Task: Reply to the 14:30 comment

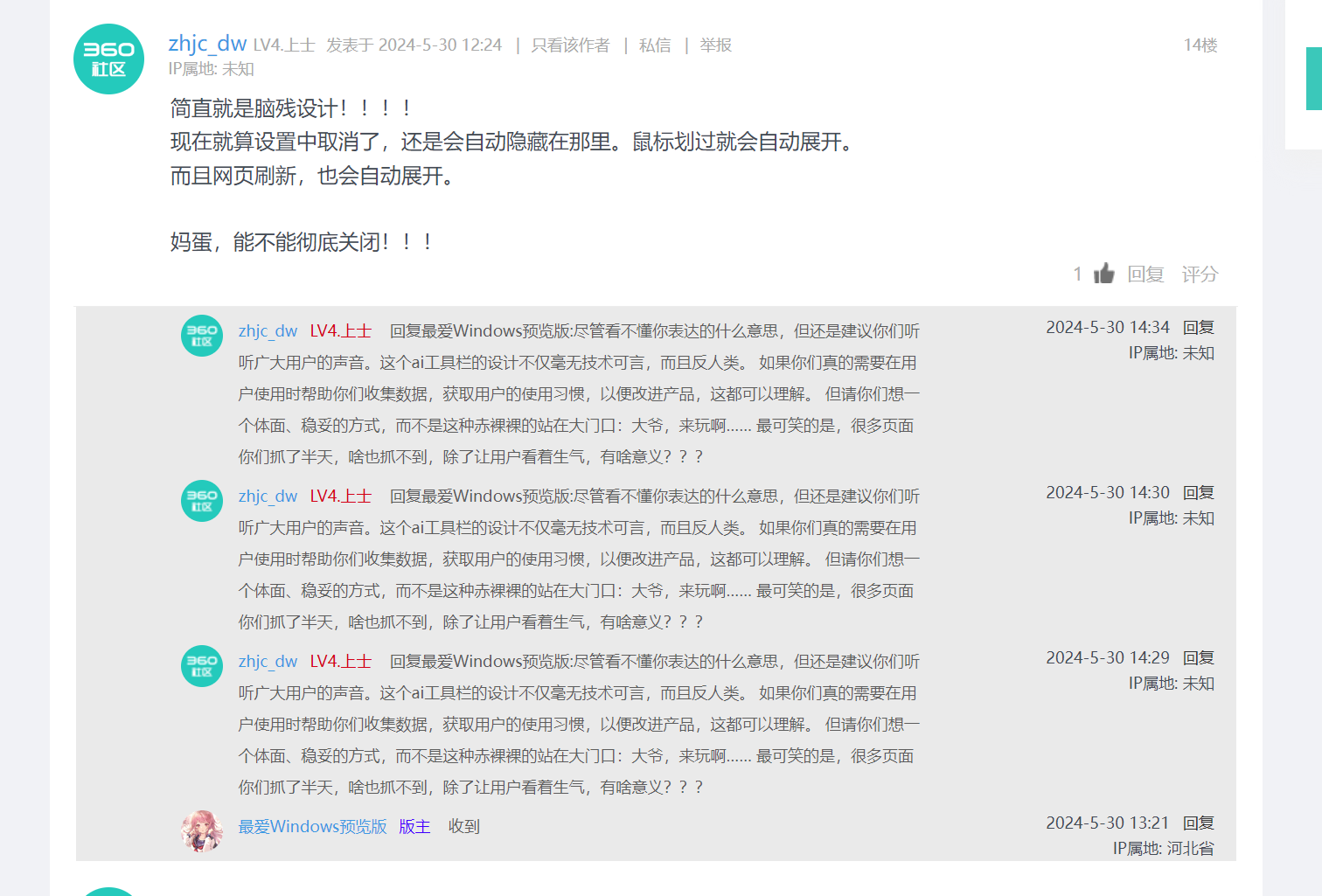Action: [1199, 492]
